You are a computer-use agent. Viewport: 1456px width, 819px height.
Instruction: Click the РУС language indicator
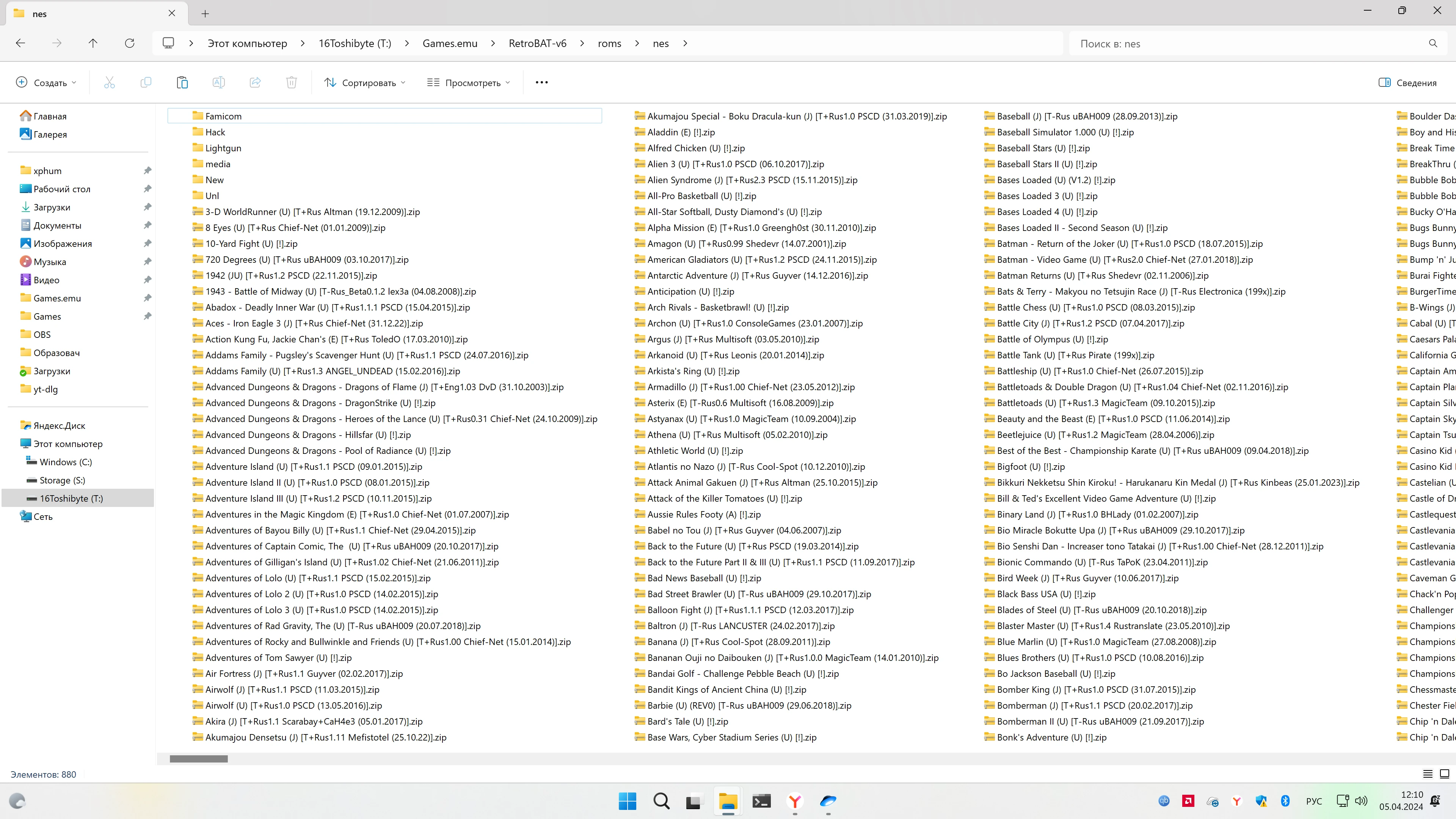[1314, 801]
